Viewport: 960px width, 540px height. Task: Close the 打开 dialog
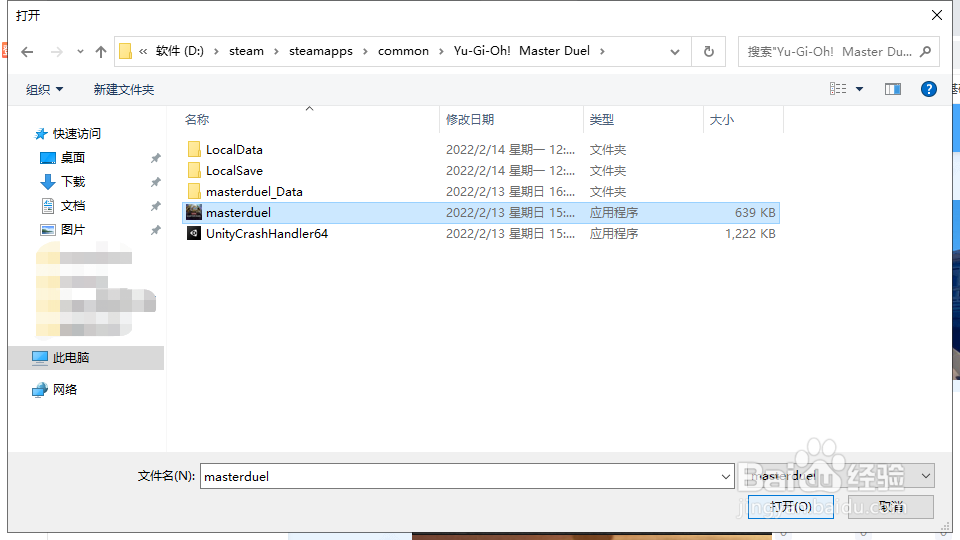pyautogui.click(x=937, y=15)
